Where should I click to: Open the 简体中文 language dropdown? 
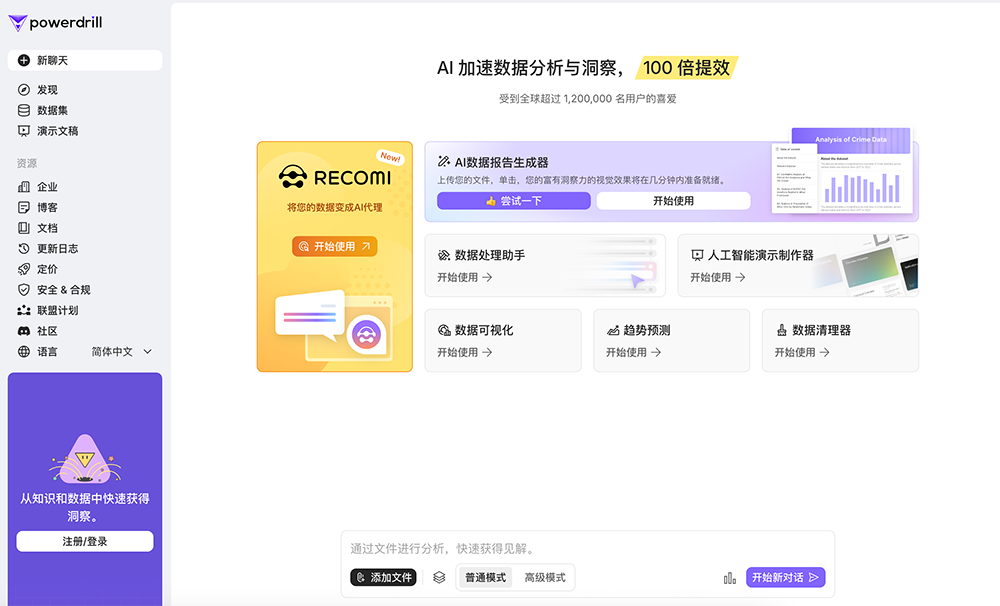click(x=121, y=351)
